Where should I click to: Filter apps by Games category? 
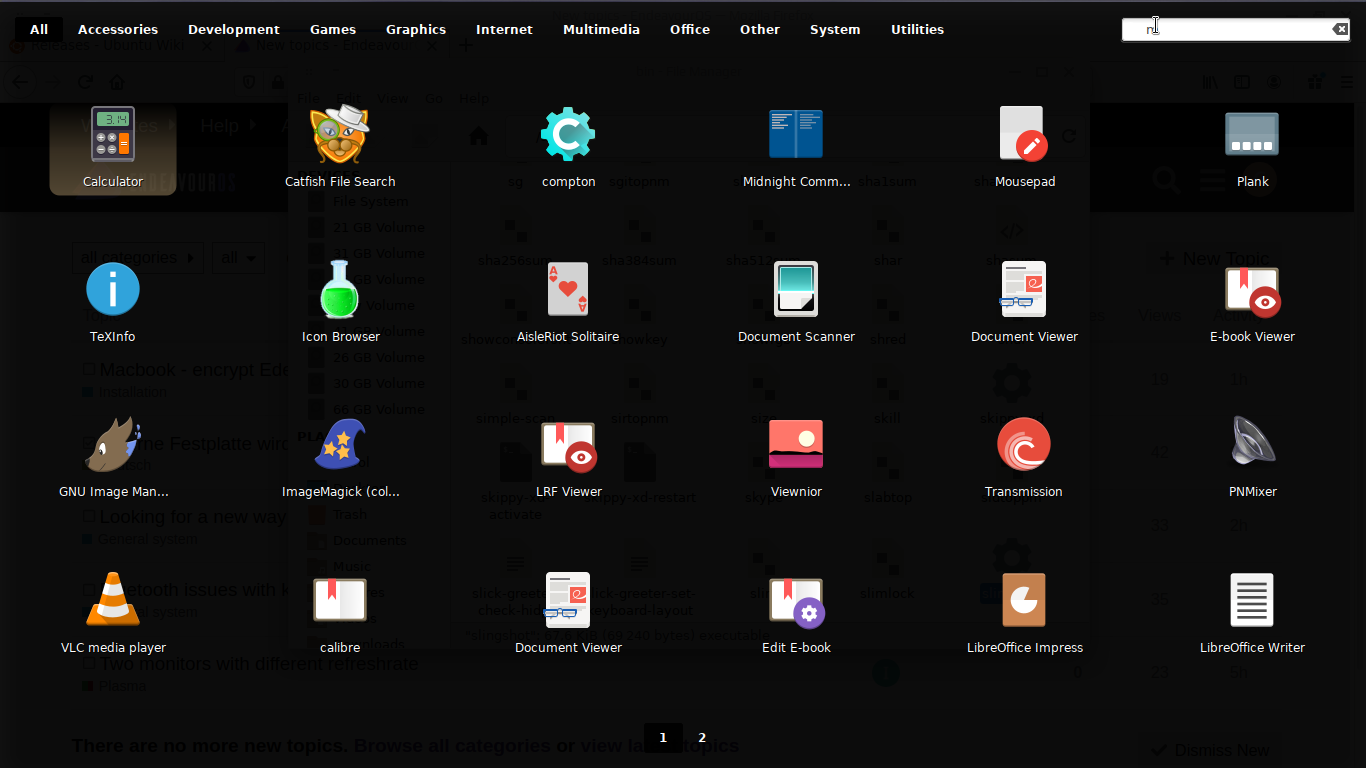click(x=333, y=29)
